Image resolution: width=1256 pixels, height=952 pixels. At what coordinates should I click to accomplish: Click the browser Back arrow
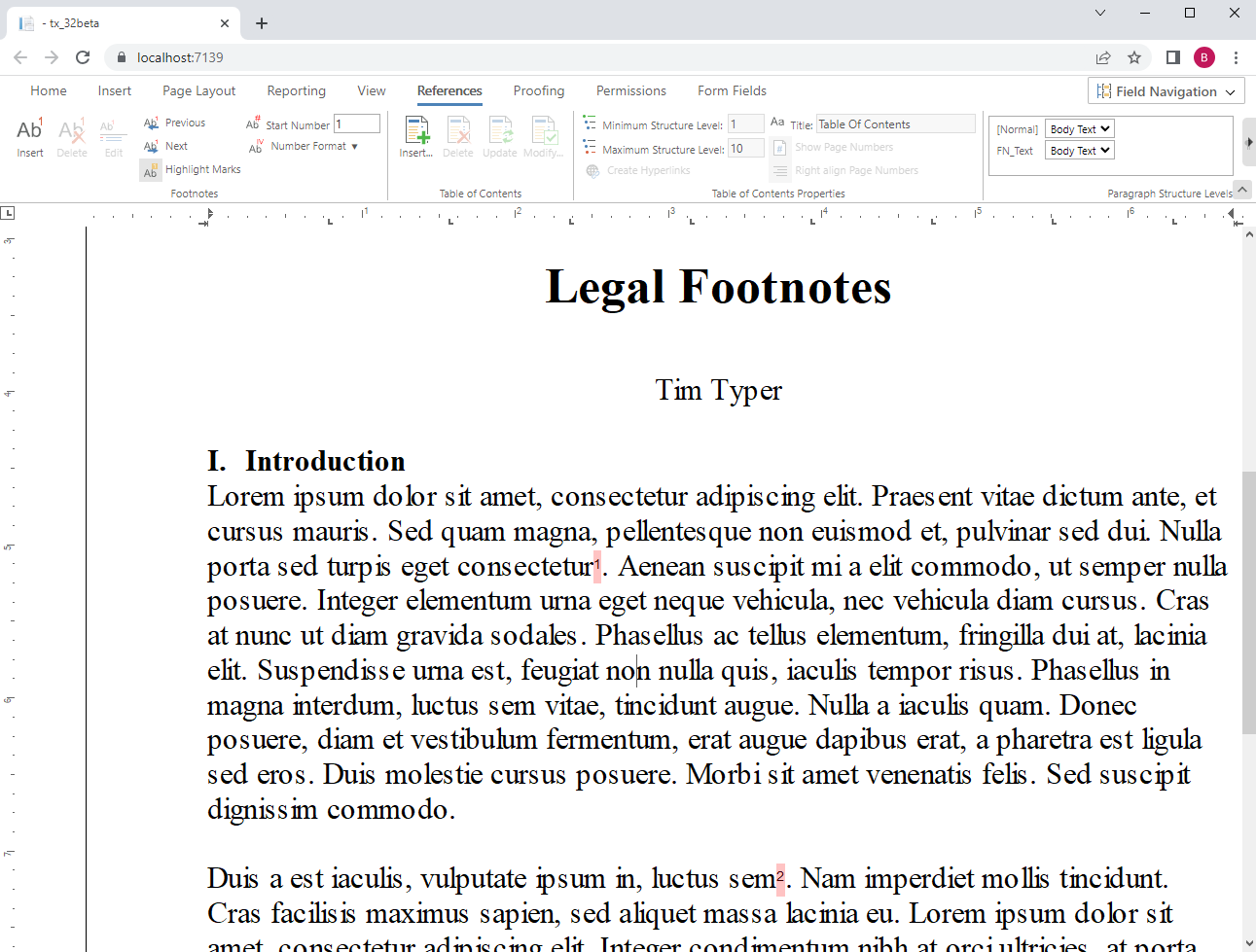(x=20, y=57)
